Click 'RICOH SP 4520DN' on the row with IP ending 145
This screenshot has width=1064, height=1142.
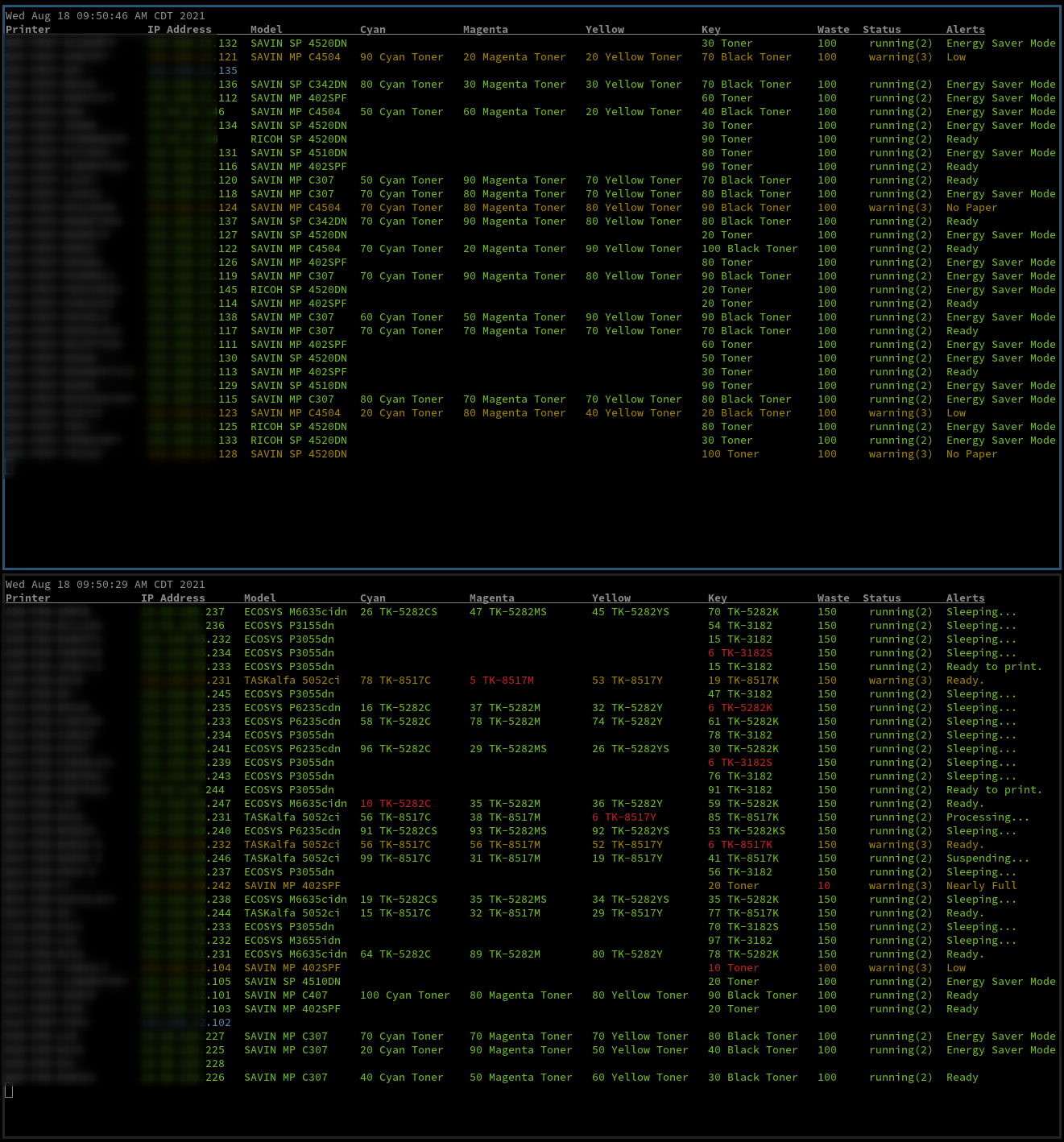pyautogui.click(x=299, y=290)
